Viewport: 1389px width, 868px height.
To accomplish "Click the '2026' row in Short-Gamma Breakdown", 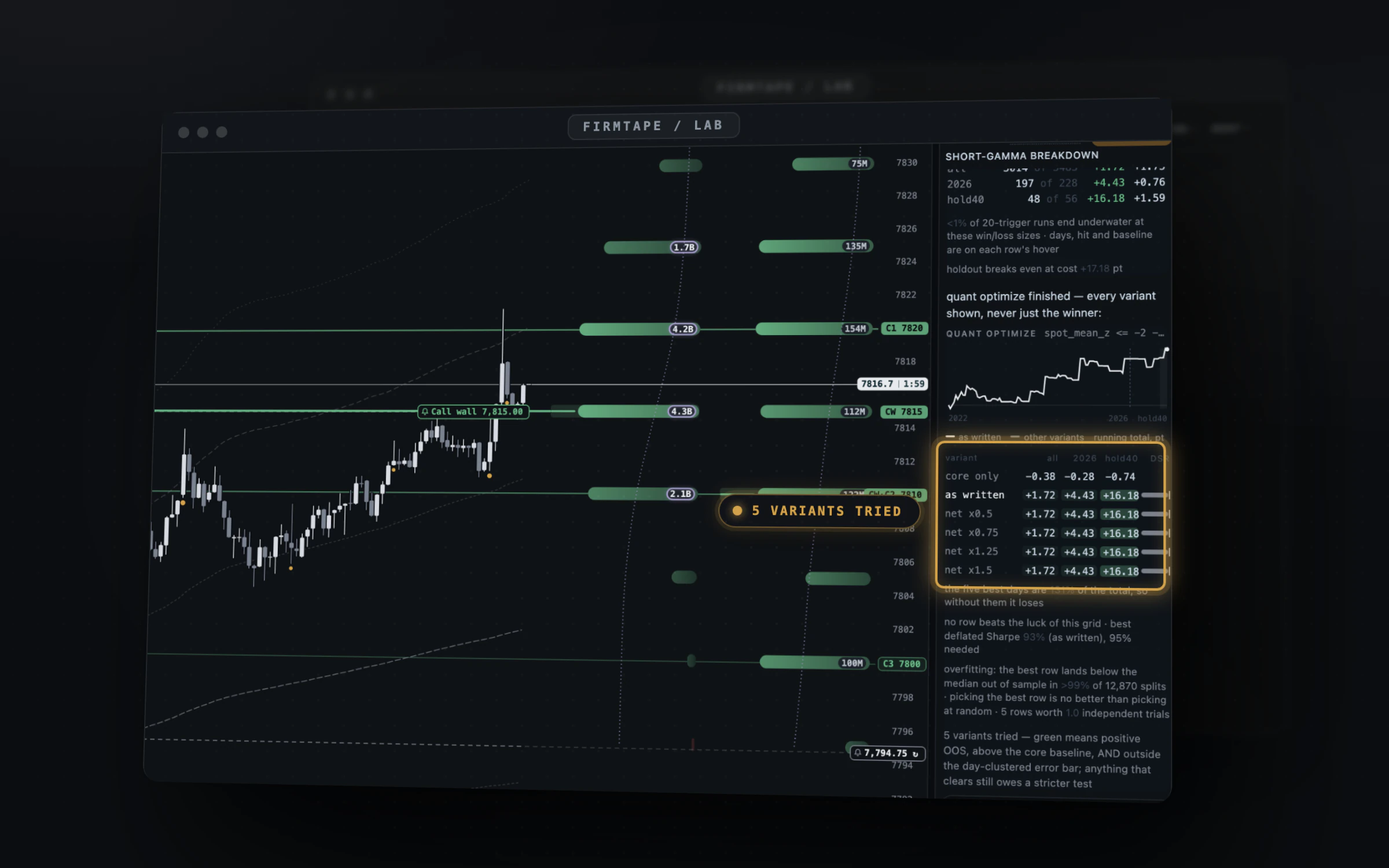I will pyautogui.click(x=1056, y=183).
